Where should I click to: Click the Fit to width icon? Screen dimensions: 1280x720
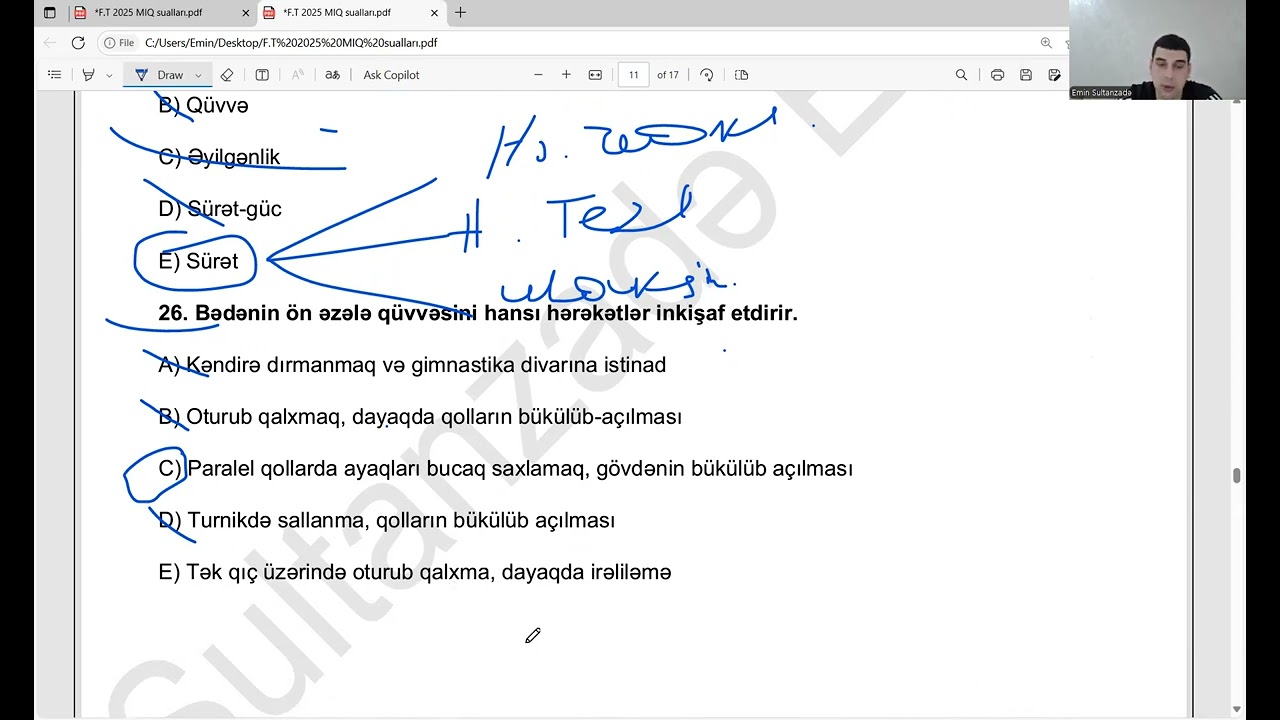595,75
